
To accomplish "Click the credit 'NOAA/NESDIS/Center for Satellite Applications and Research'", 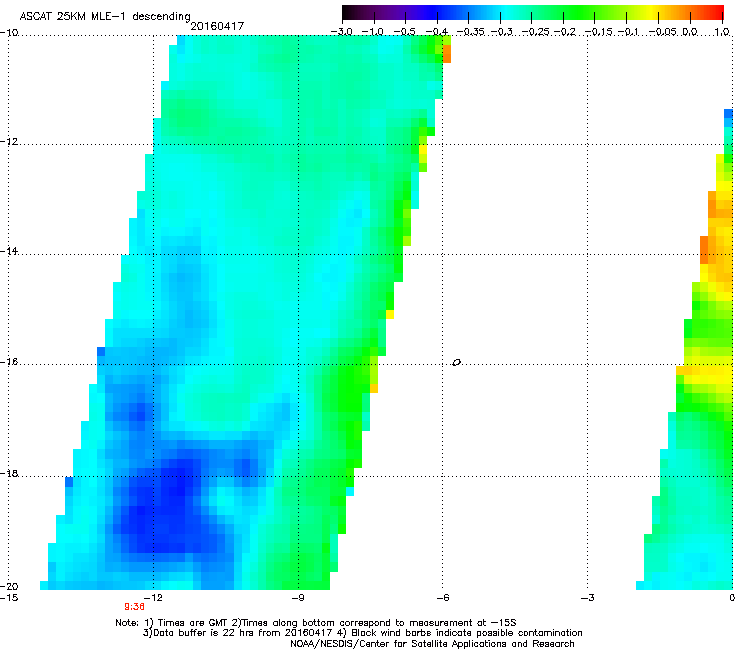I will click(x=432, y=644).
